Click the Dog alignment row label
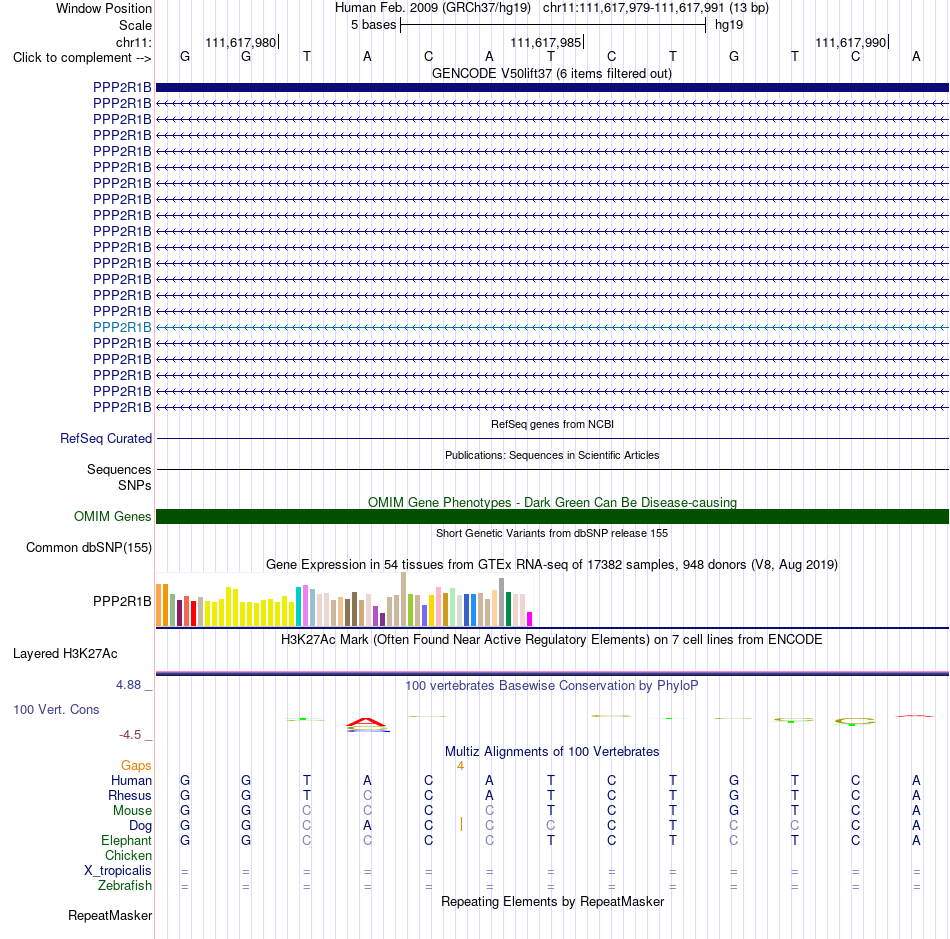950x939 pixels. click(140, 825)
